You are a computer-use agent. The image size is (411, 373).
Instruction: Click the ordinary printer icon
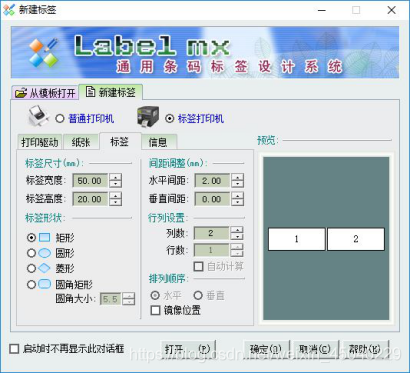[x=38, y=116]
